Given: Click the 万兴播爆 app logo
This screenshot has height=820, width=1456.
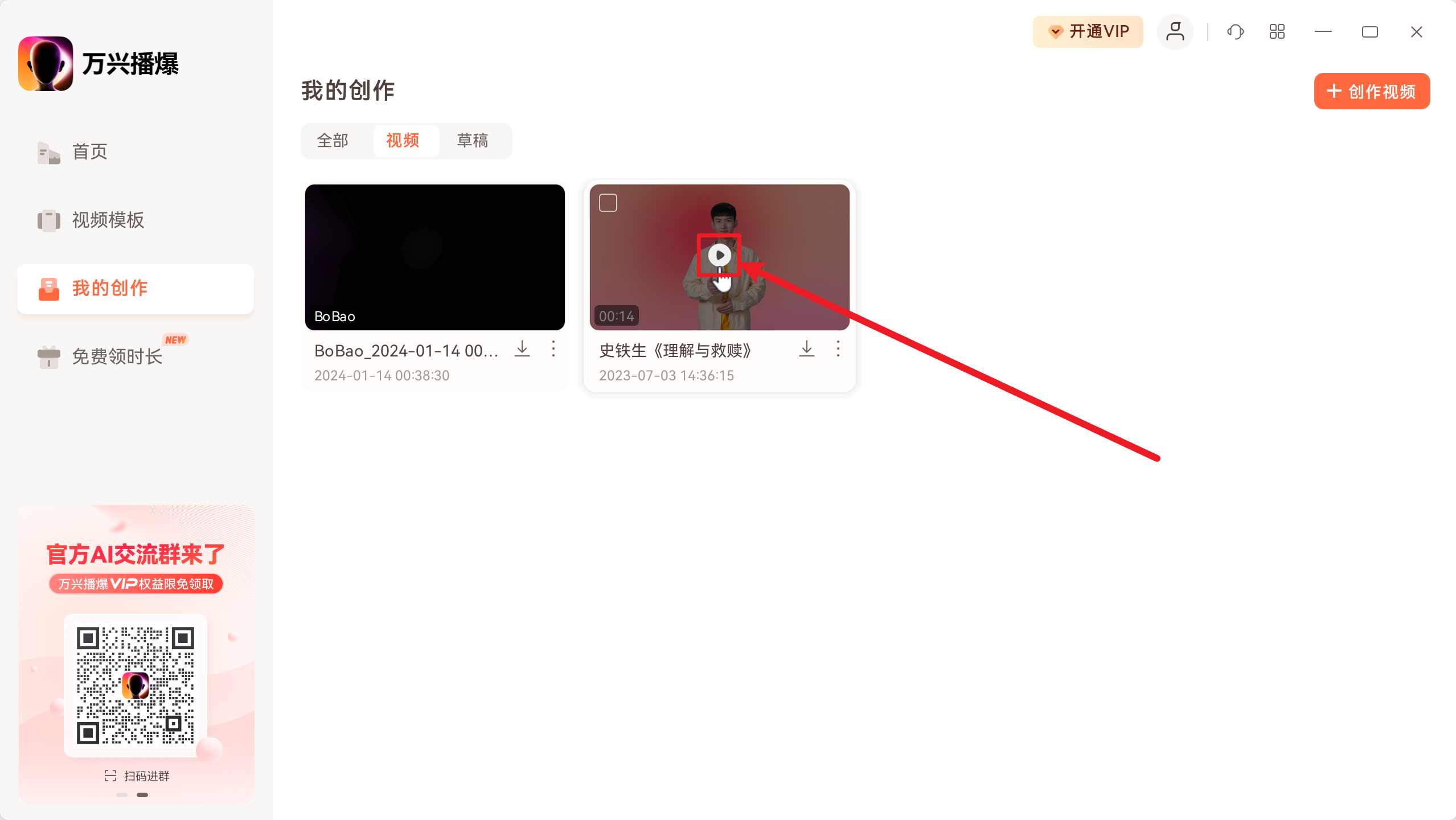Looking at the screenshot, I should [46, 63].
